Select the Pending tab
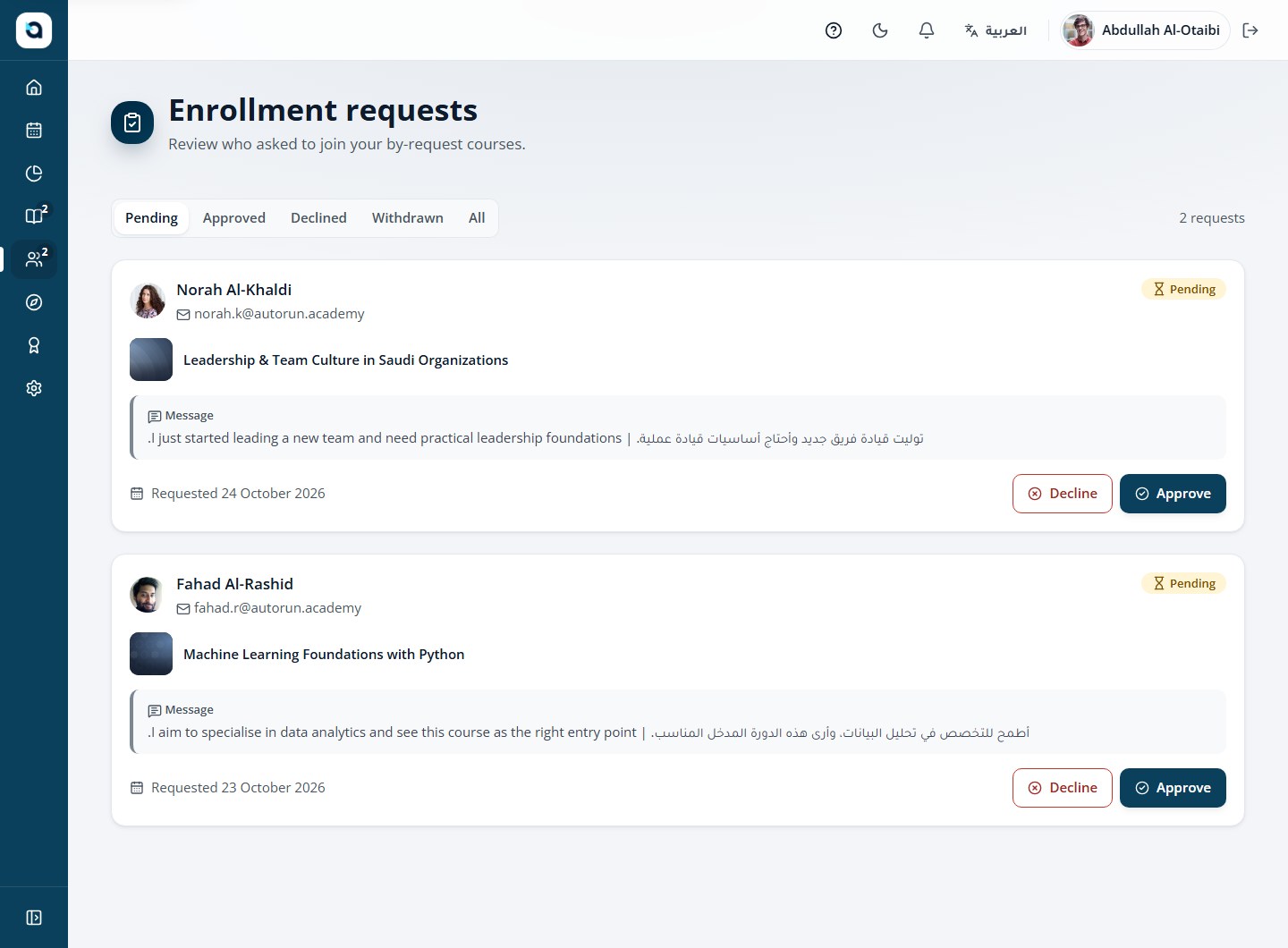 click(x=151, y=218)
